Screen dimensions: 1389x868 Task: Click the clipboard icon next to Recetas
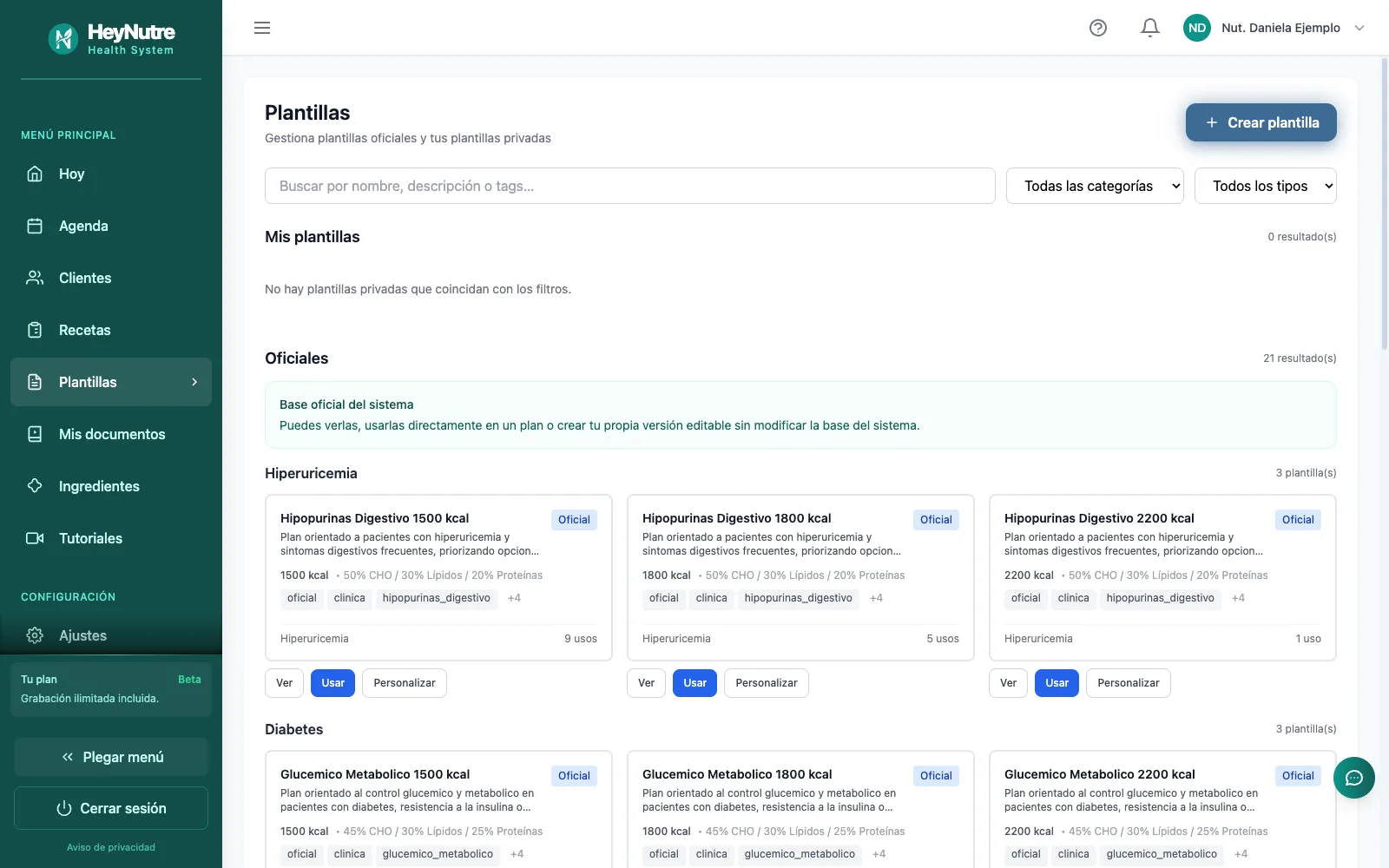[x=35, y=330]
